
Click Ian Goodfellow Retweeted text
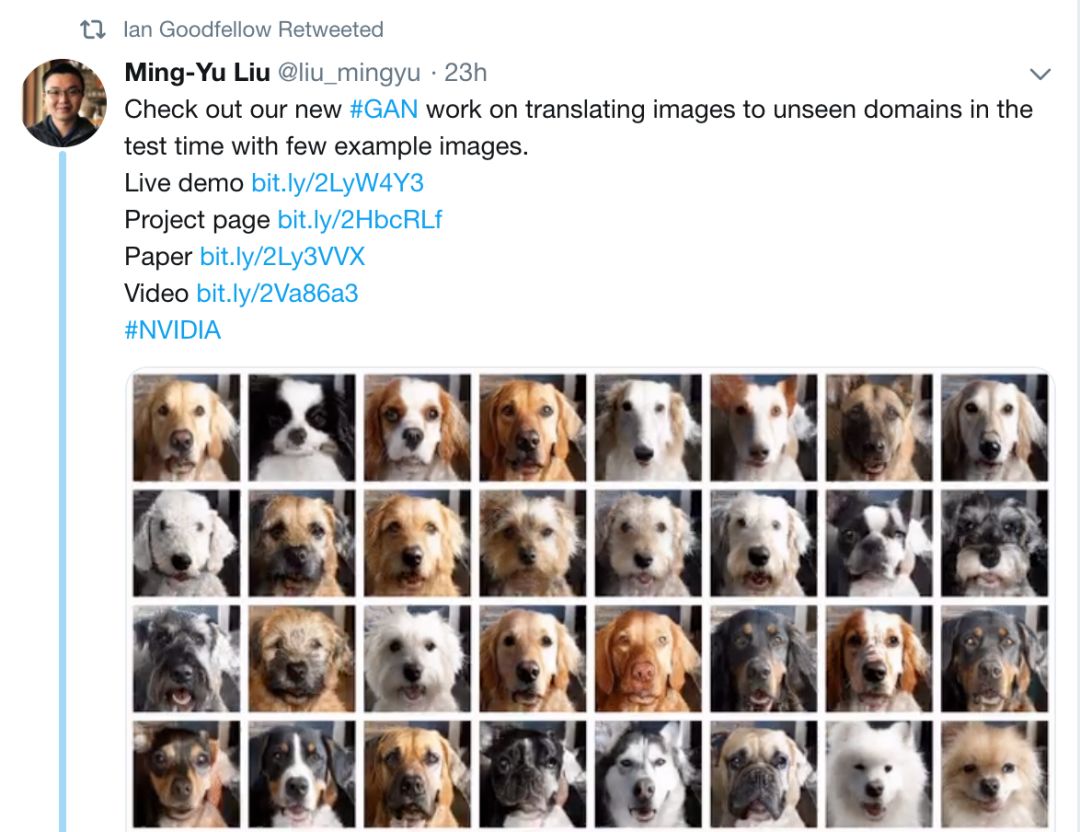[x=253, y=30]
